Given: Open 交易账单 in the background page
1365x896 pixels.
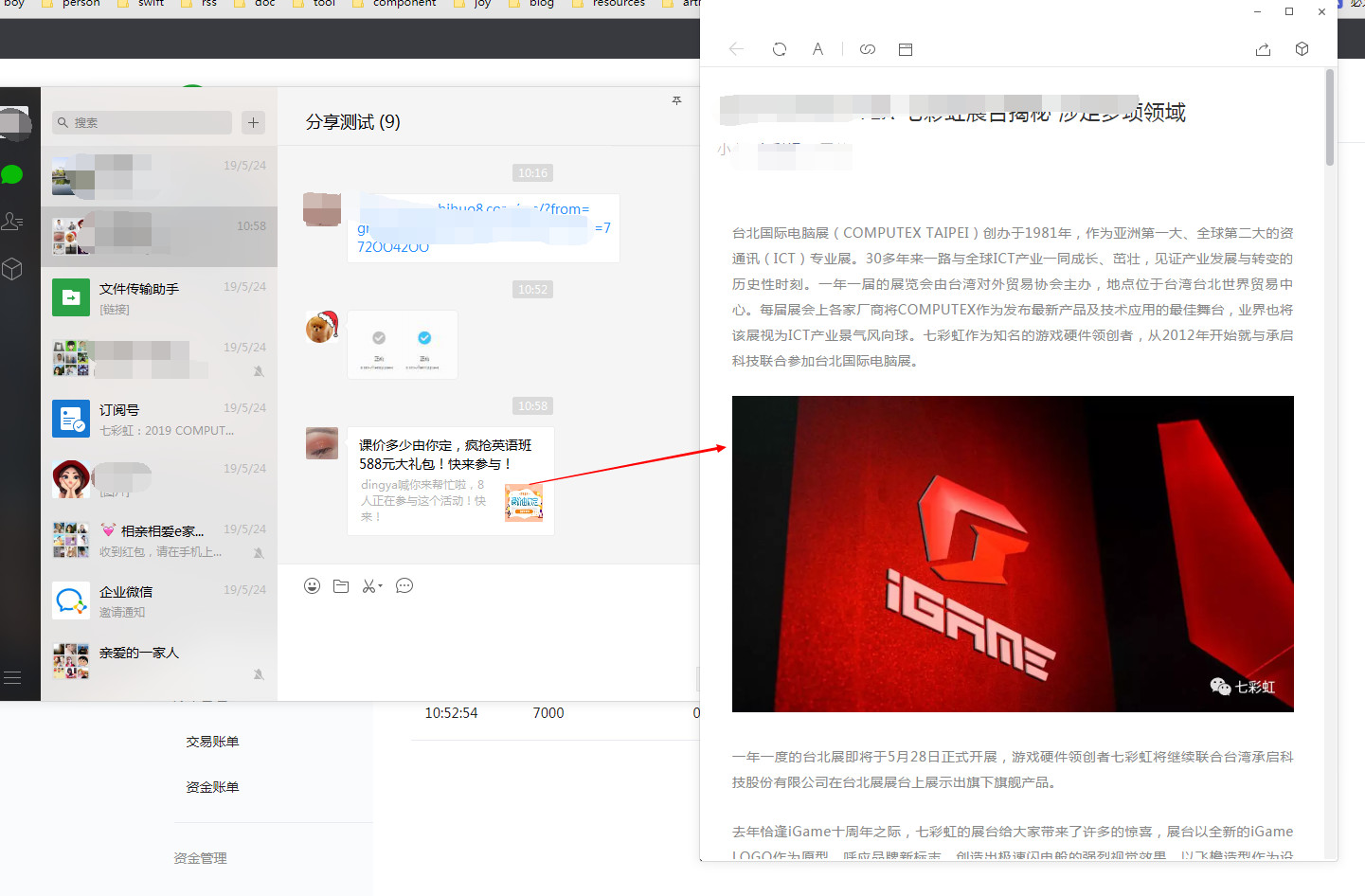Looking at the screenshot, I should pyautogui.click(x=212, y=742).
